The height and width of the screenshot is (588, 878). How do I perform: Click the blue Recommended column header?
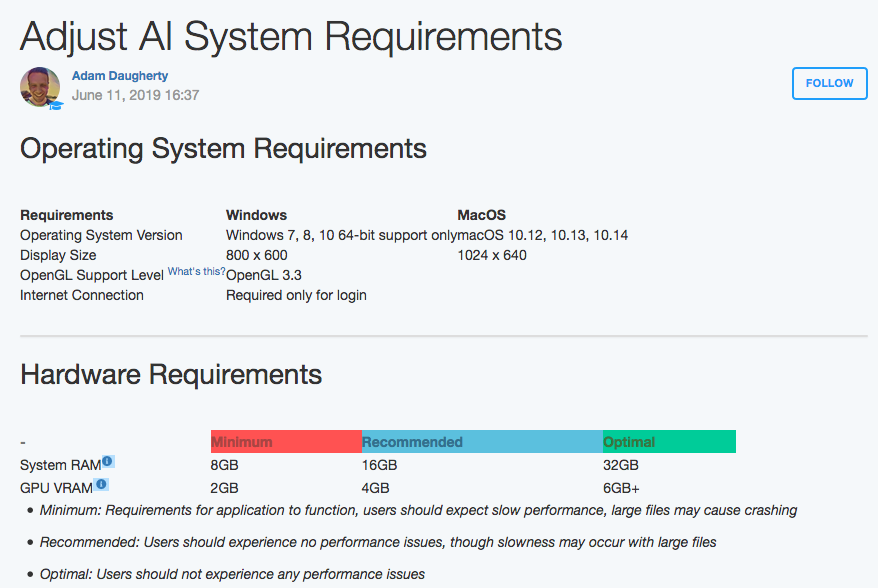click(482, 442)
